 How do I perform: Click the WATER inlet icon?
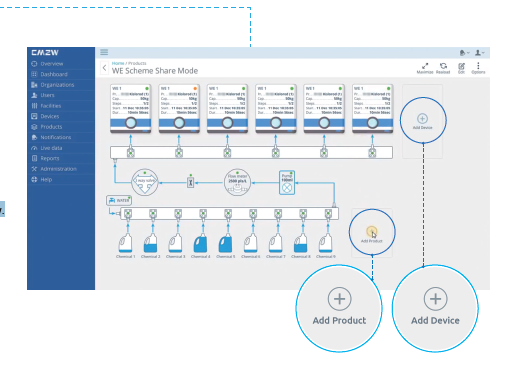pos(119,200)
